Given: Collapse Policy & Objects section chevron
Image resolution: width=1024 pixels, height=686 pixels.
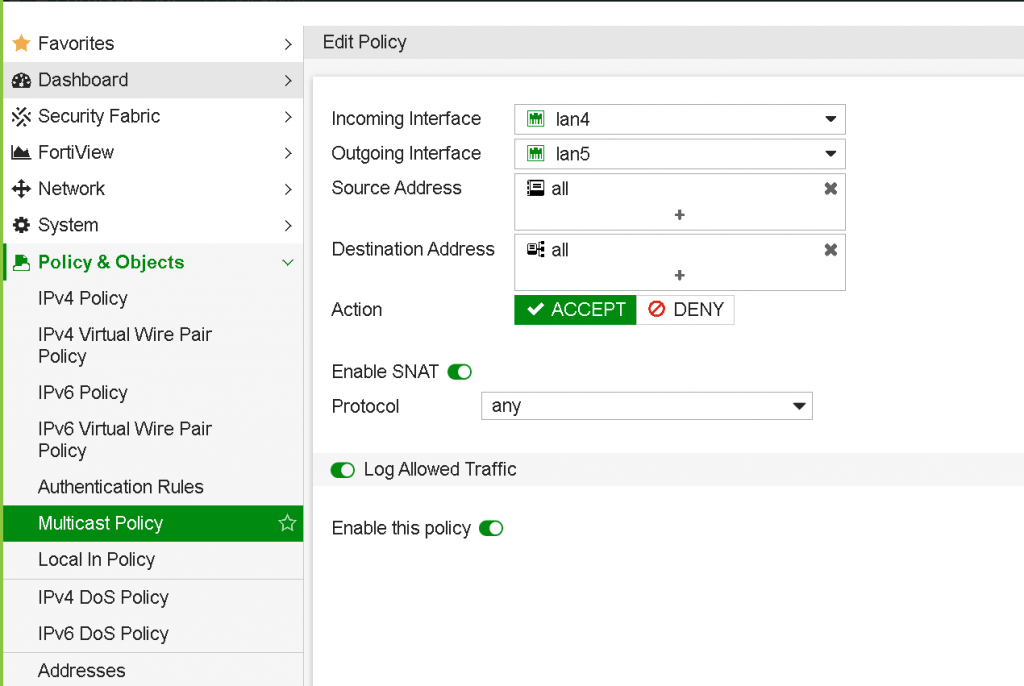Looking at the screenshot, I should (287, 263).
